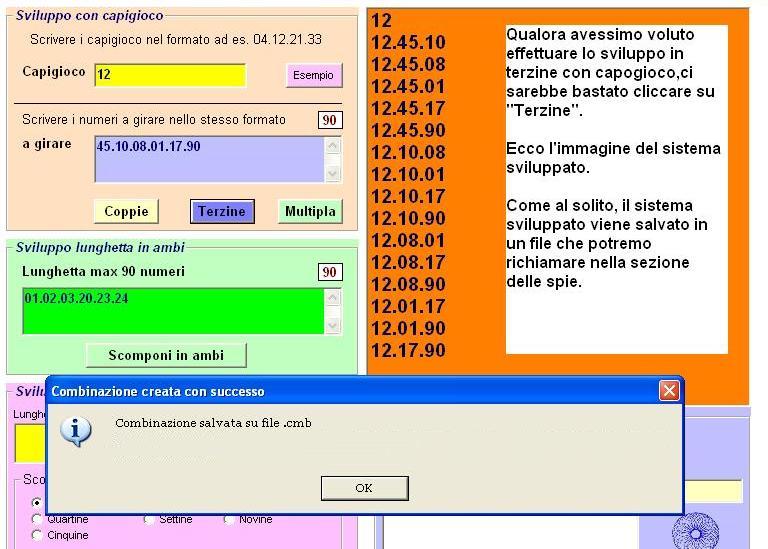This screenshot has height=549, width=768.
Task: Click the 90 counter box beside 'a girare'
Action: [x=329, y=120]
